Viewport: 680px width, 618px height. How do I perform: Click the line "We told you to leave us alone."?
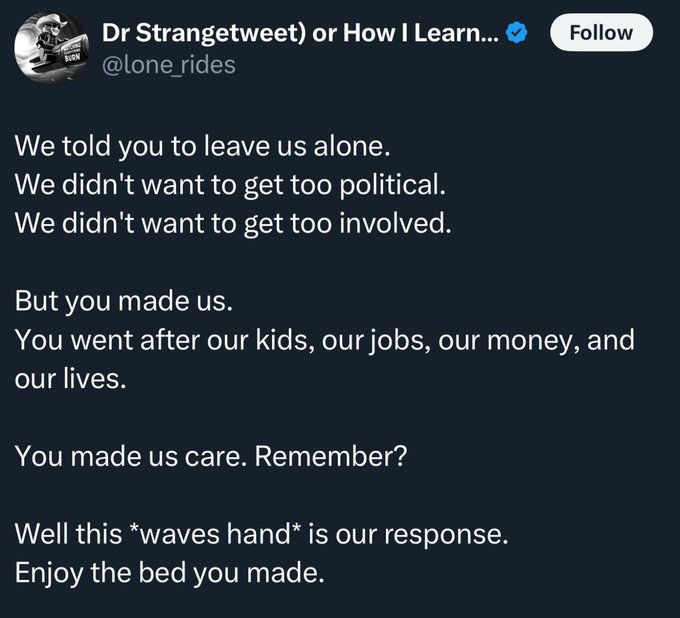click(x=200, y=145)
